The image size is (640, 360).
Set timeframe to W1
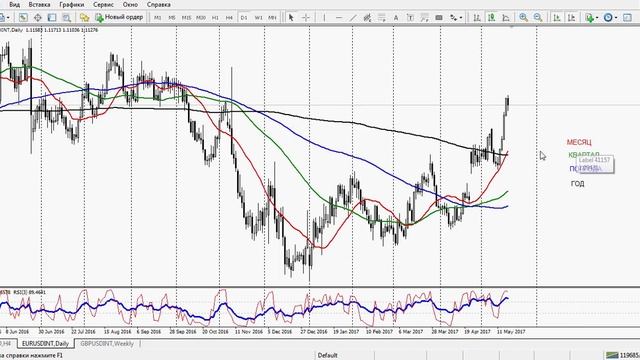pyautogui.click(x=258, y=18)
